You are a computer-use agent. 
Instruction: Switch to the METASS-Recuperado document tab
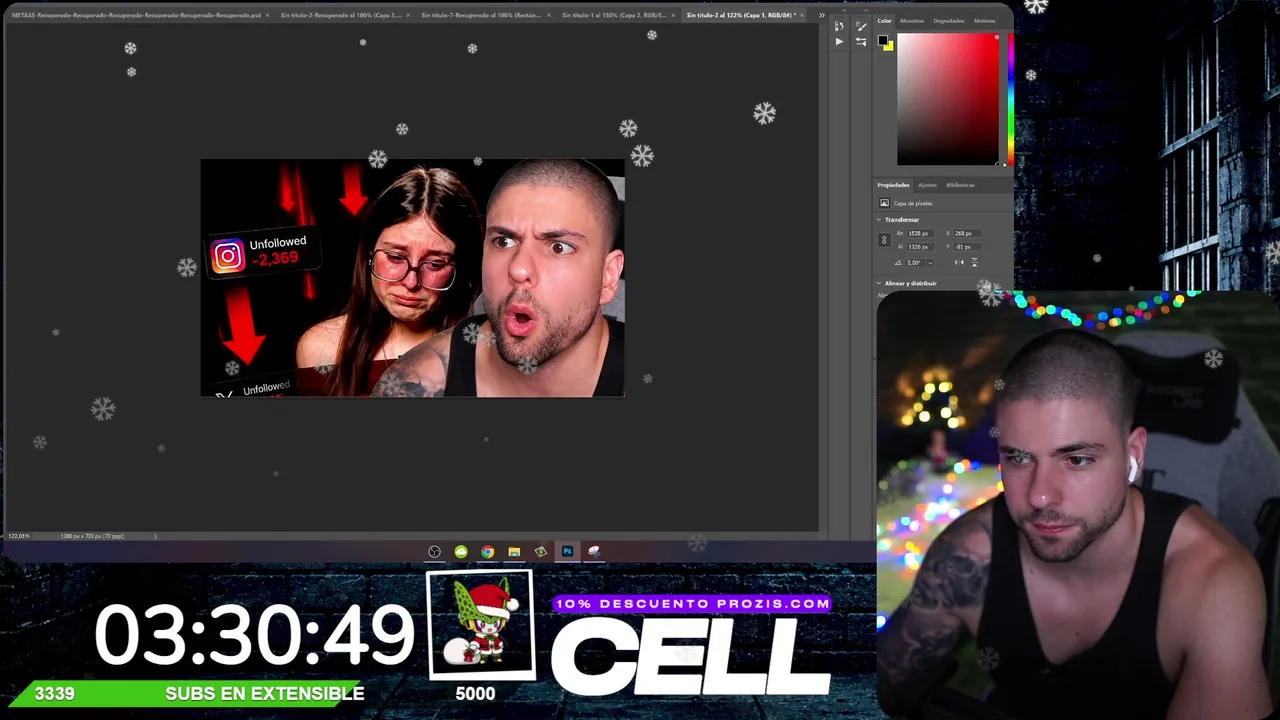pyautogui.click(x=136, y=15)
